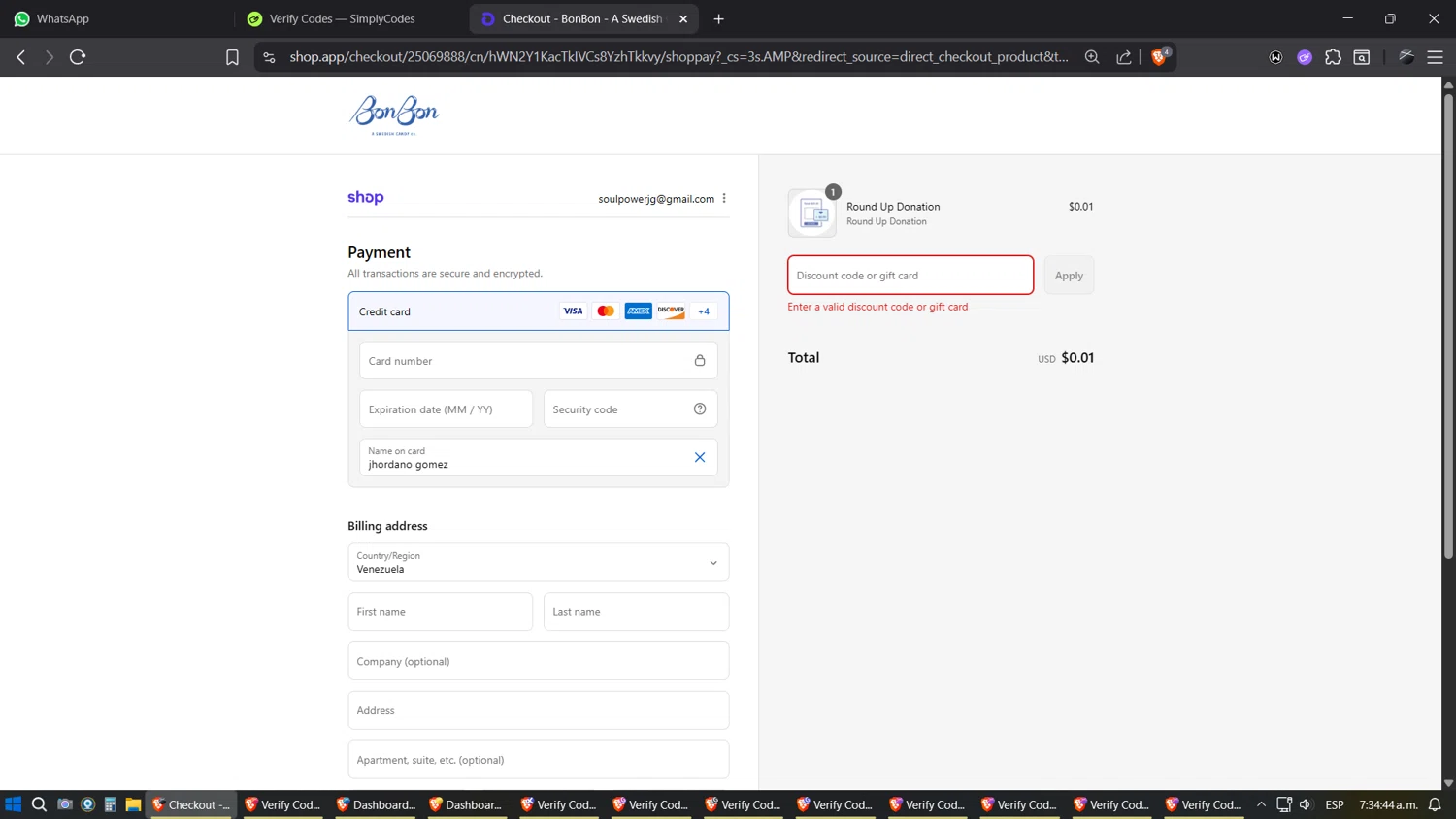
Task: Focus the Security code field
Action: point(631,409)
